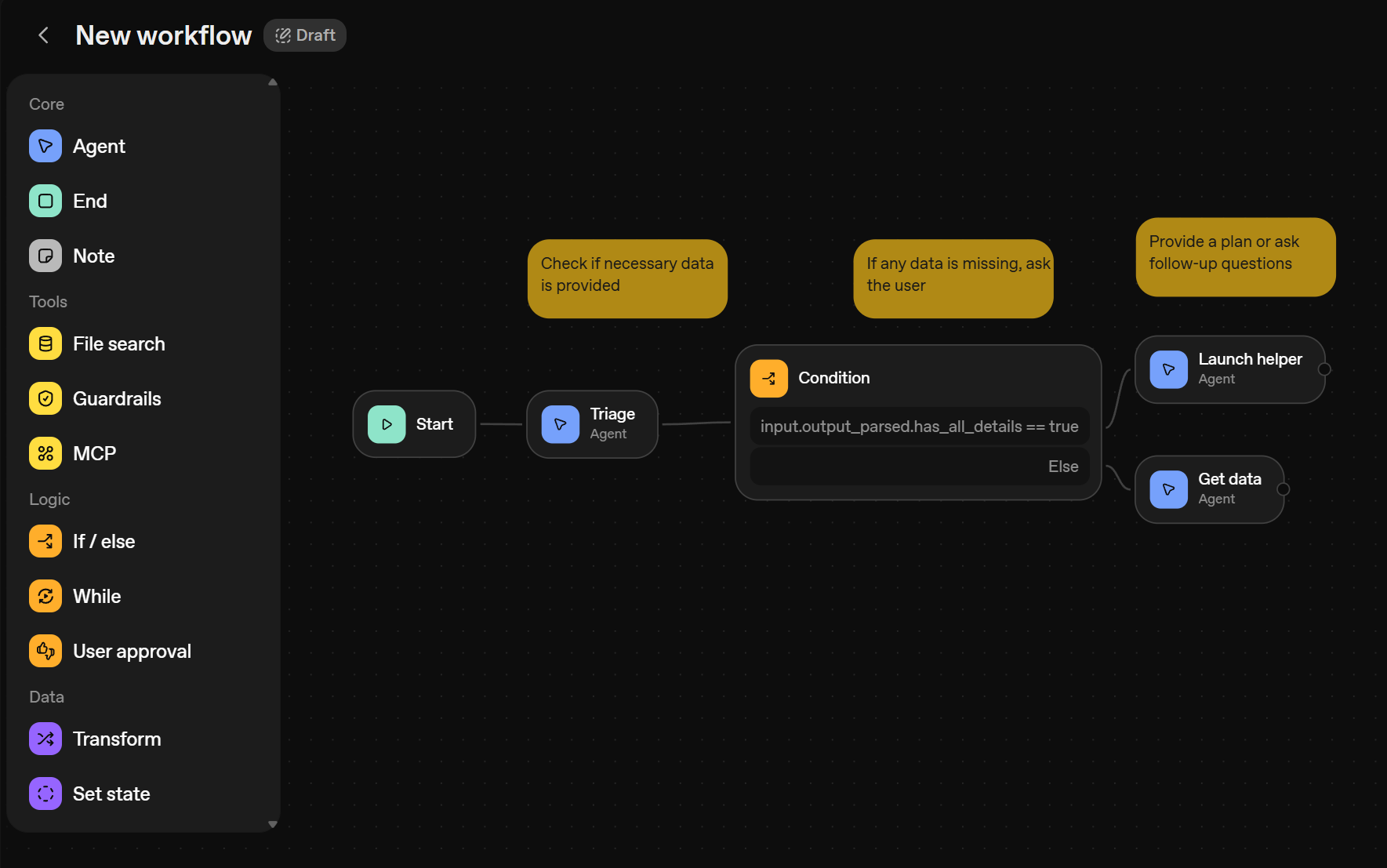The width and height of the screenshot is (1387, 868).
Task: Click the Agent node icon in sidebar
Action: click(45, 147)
